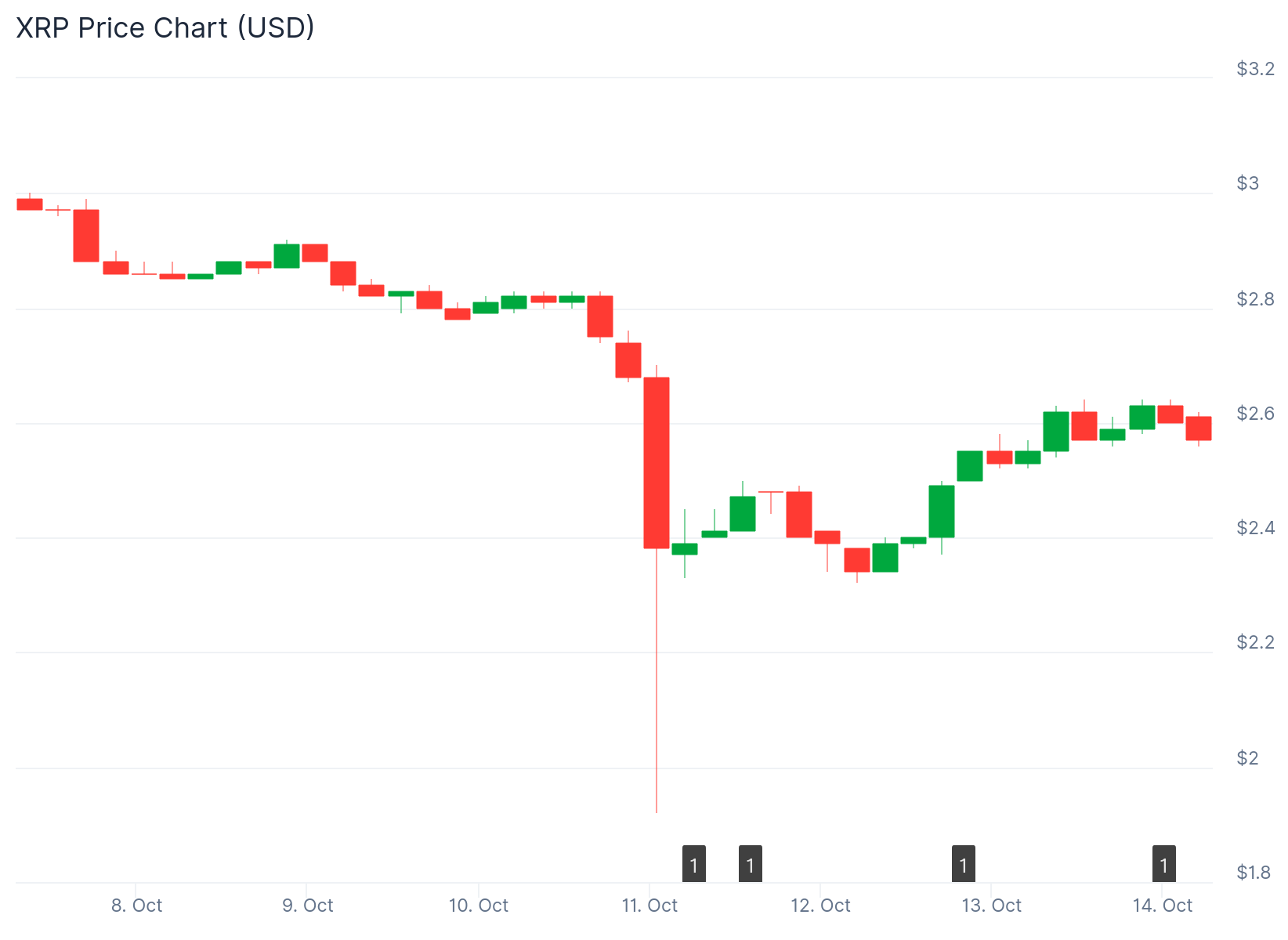Select the first red candle at the chart's left edge
Screen dimensions: 1288x940
[30, 204]
